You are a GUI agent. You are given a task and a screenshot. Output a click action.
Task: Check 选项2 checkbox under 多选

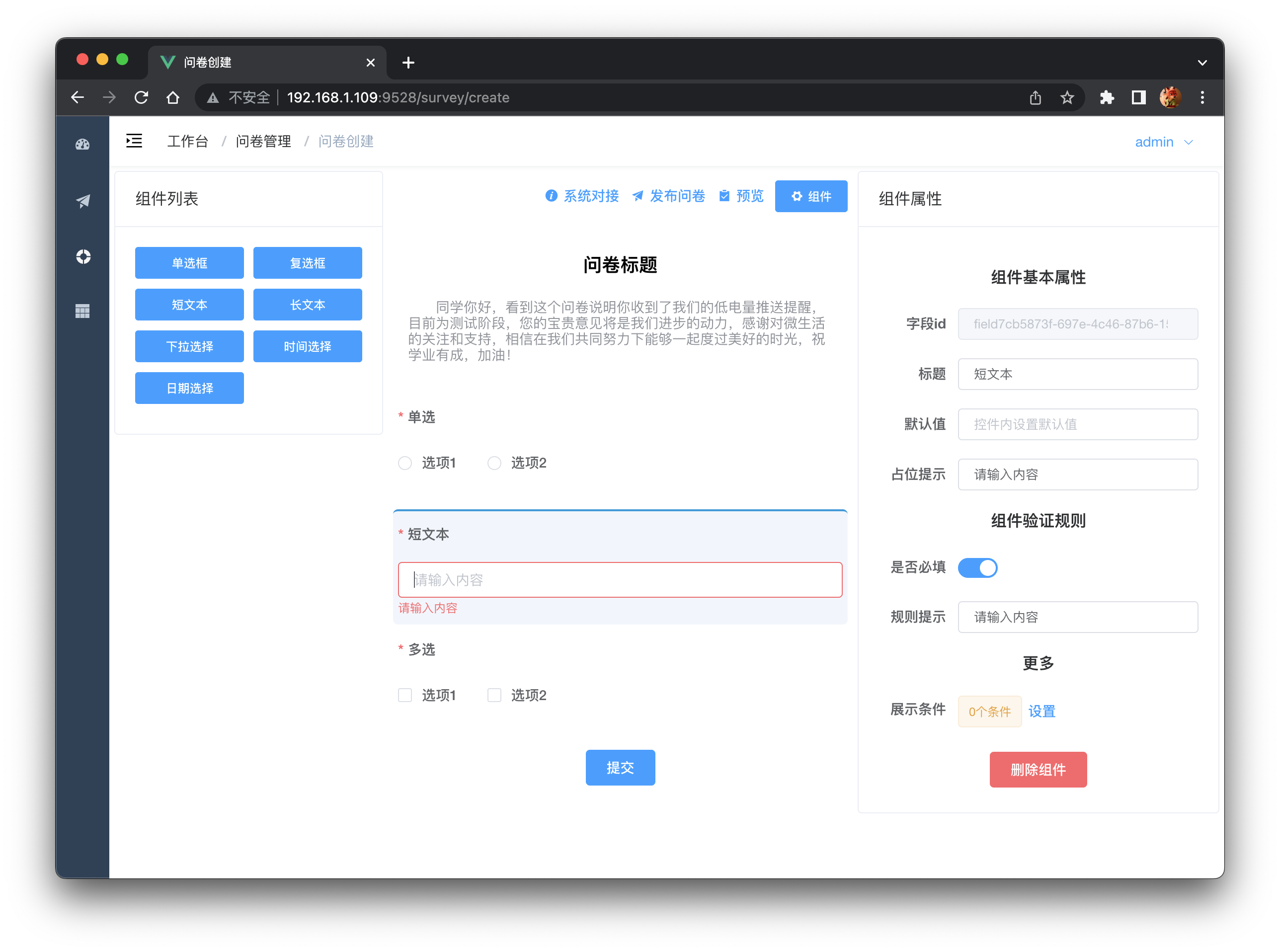point(494,695)
